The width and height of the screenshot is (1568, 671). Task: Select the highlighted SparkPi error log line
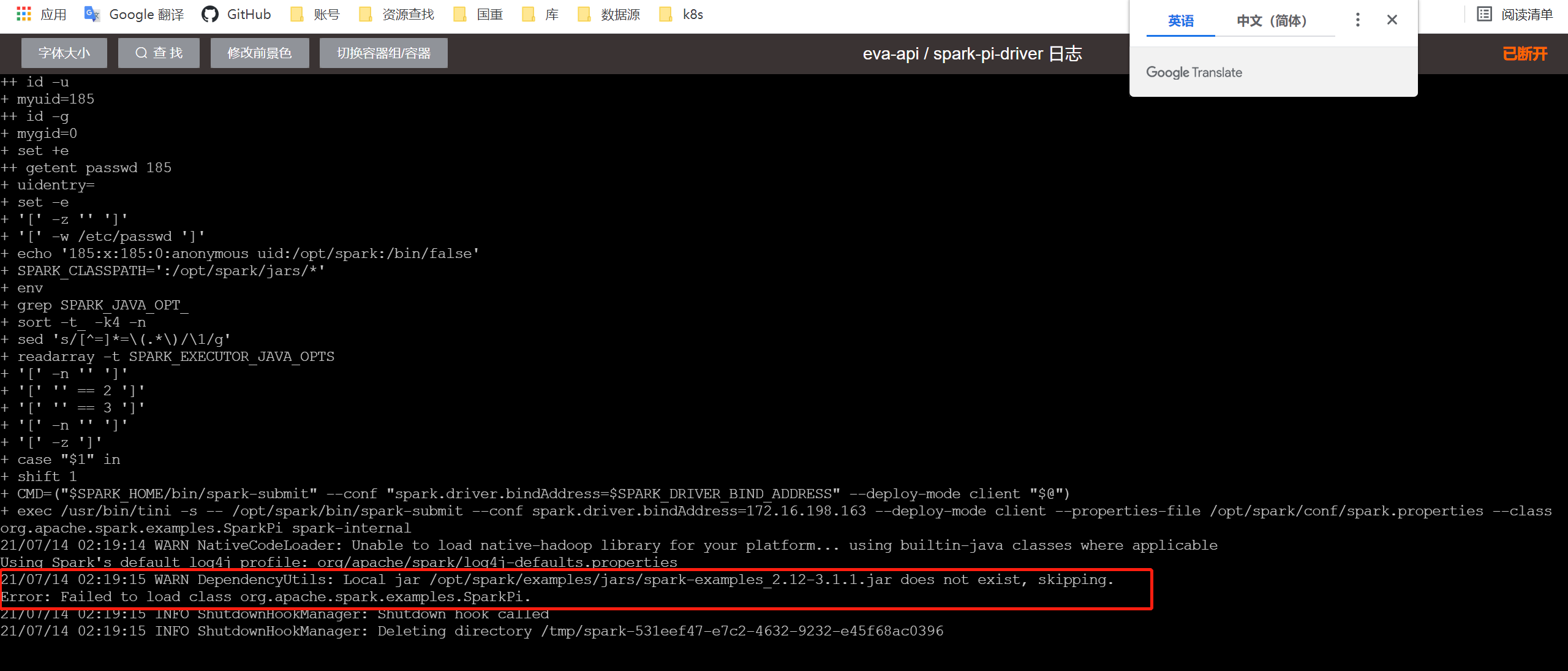pos(551,588)
